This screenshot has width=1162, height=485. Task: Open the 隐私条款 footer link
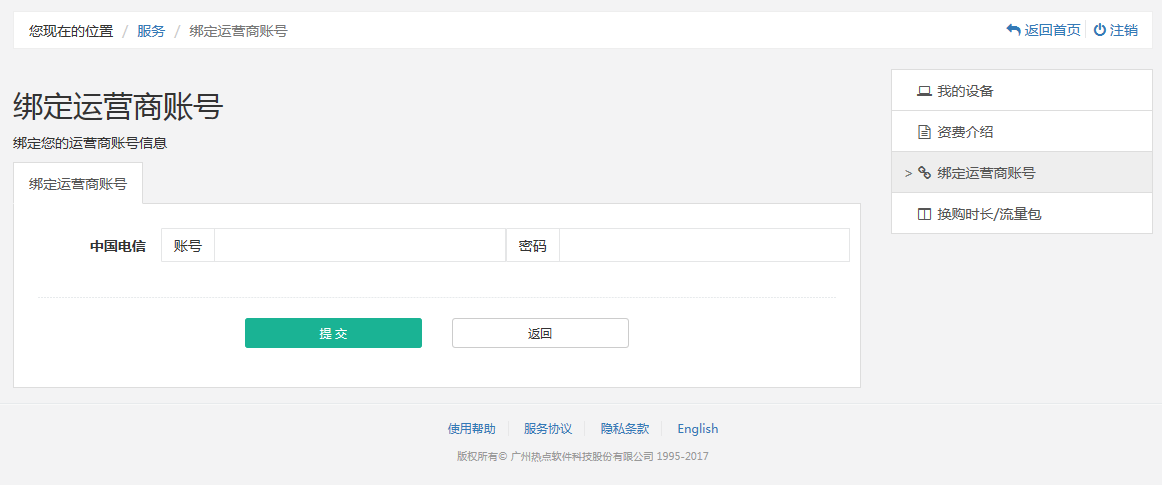click(x=625, y=429)
